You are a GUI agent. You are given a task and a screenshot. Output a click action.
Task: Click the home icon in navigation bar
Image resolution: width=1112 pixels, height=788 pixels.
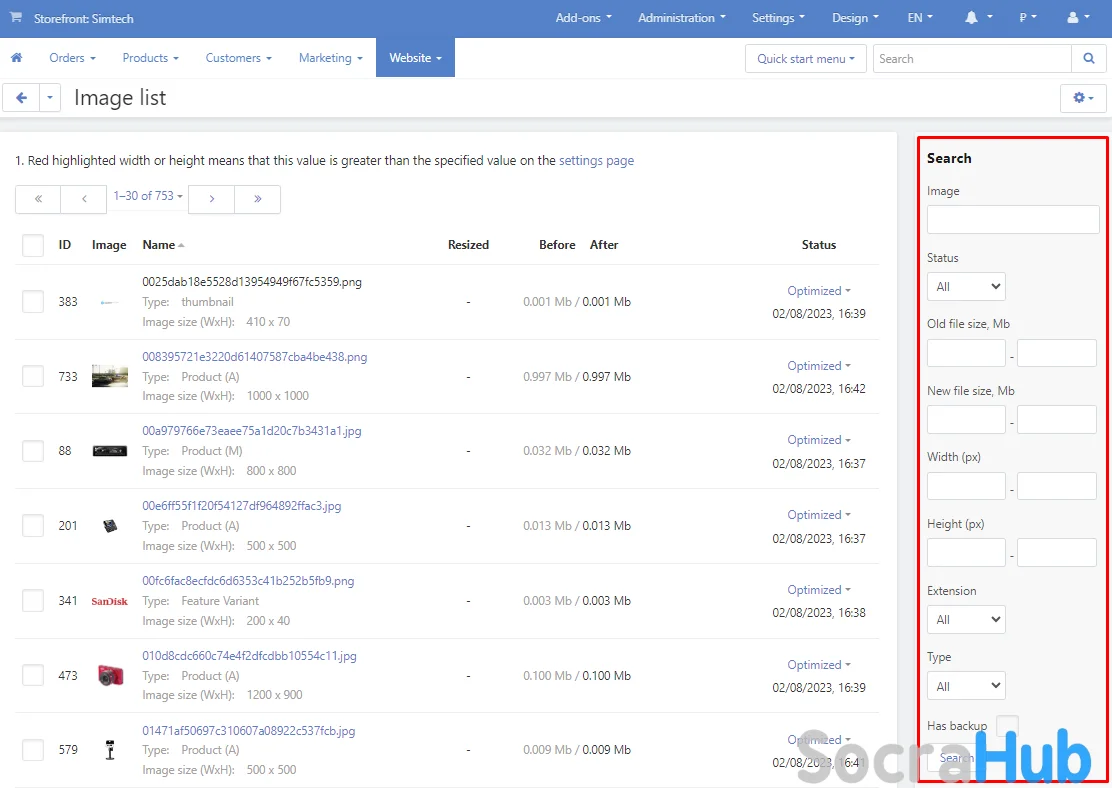(x=16, y=58)
